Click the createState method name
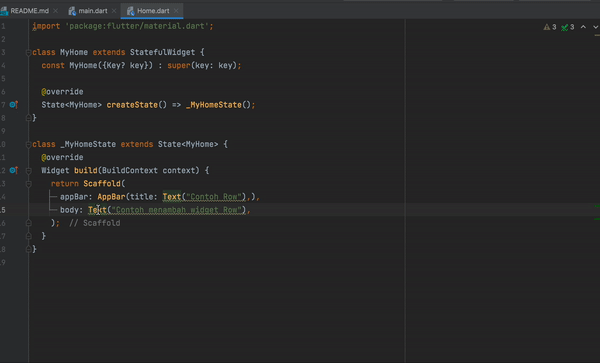This screenshot has width=600, height=363. (132, 105)
